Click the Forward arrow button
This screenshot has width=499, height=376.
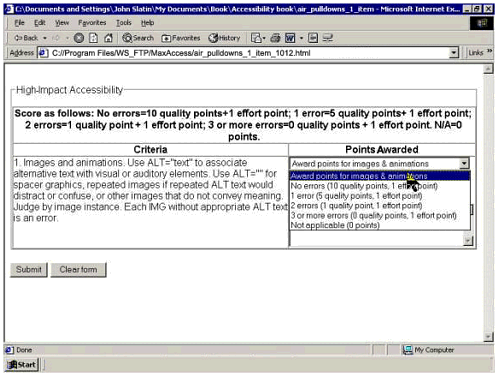click(x=57, y=38)
